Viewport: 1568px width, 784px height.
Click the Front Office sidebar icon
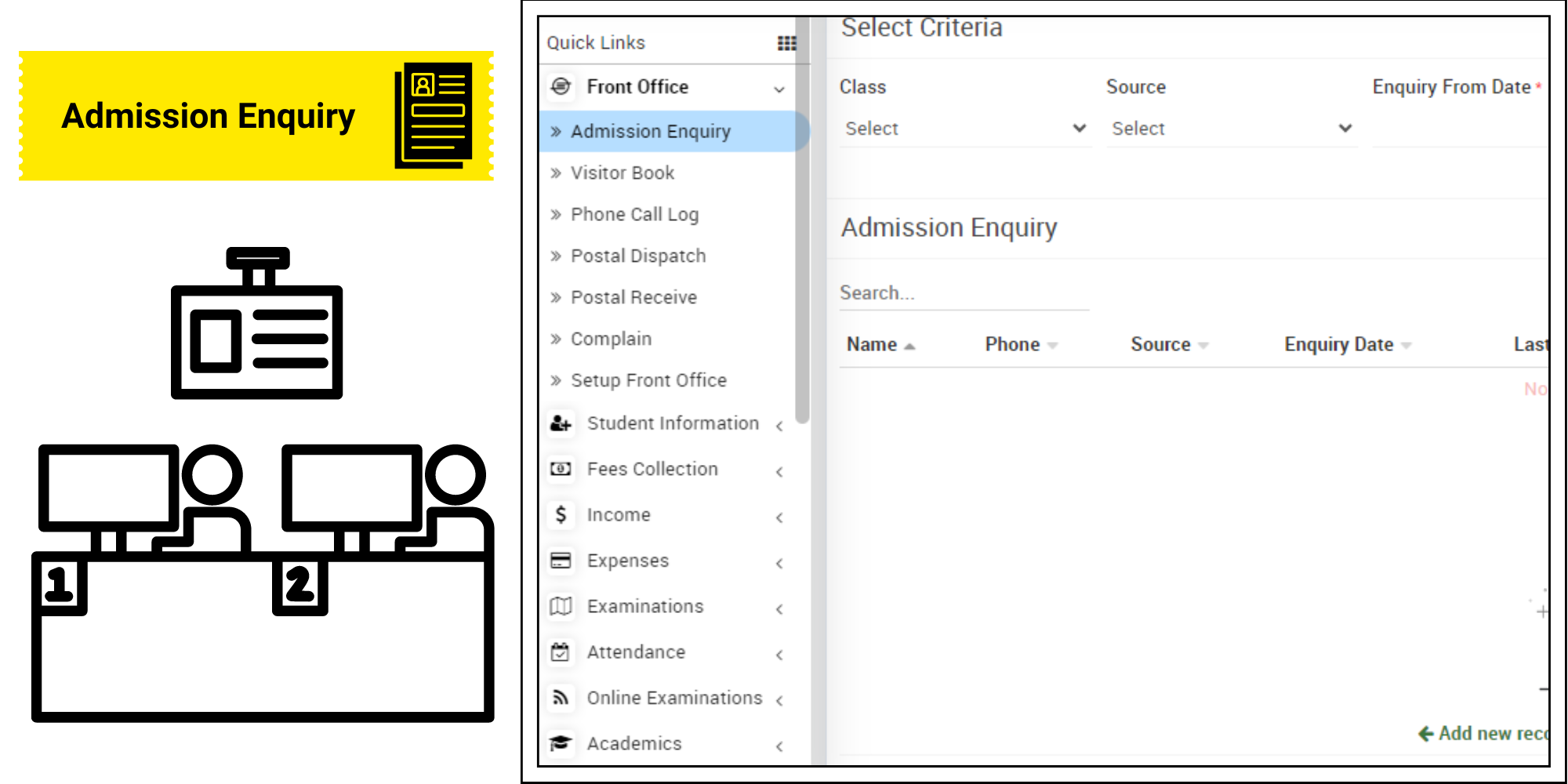pos(561,86)
